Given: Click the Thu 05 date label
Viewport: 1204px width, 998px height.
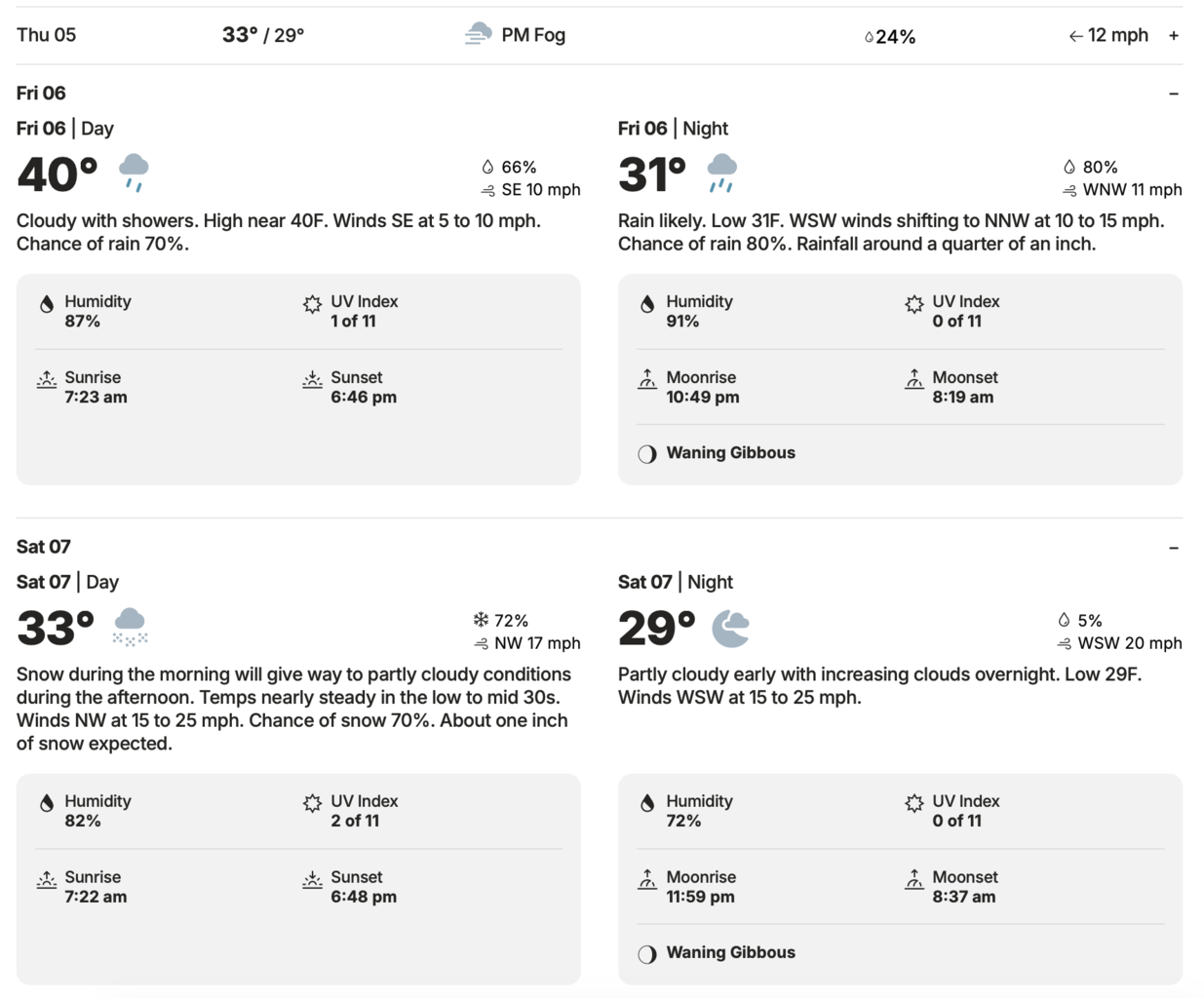Looking at the screenshot, I should click(x=46, y=35).
